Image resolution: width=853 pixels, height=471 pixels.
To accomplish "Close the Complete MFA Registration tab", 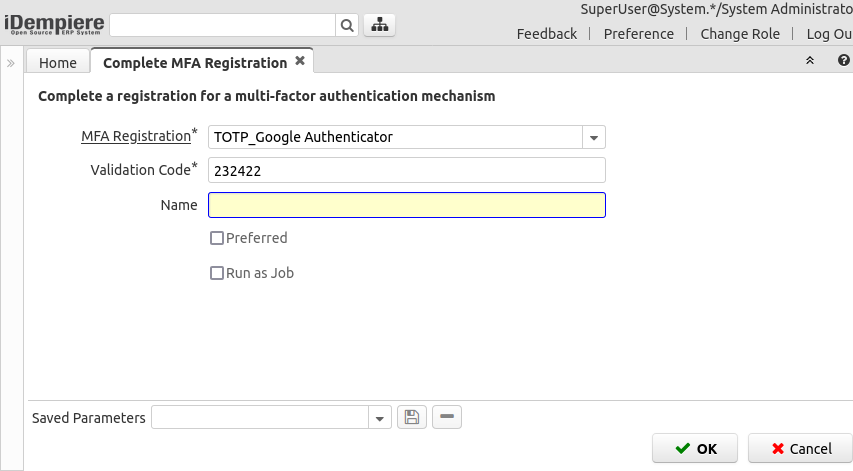I will pos(300,61).
